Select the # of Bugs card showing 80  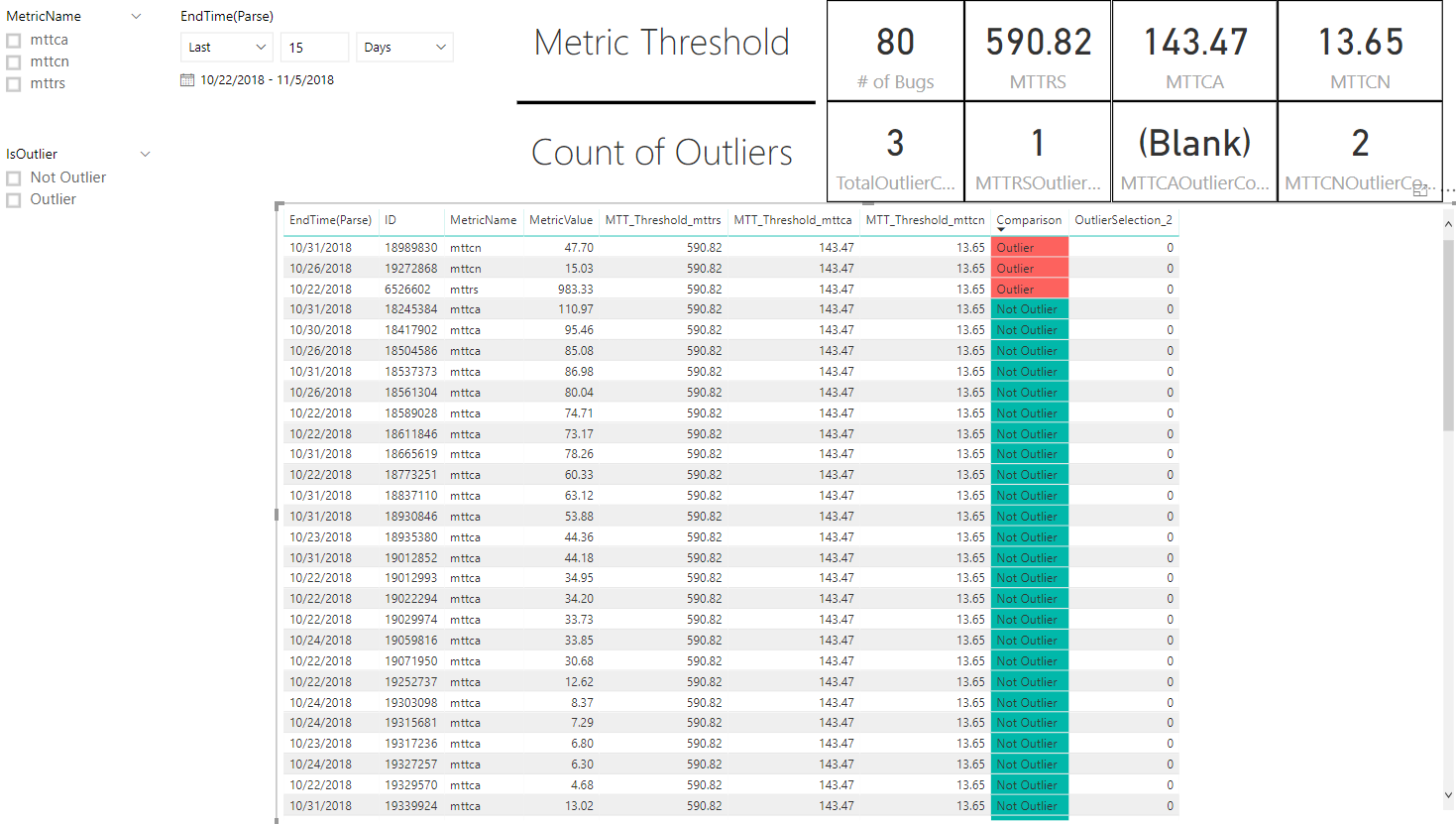click(x=896, y=52)
